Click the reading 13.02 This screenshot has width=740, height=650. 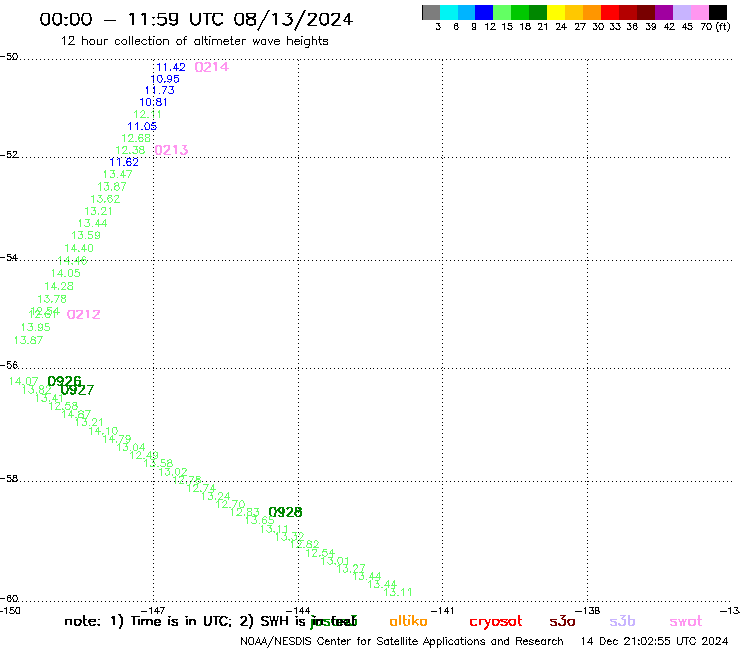(x=173, y=472)
